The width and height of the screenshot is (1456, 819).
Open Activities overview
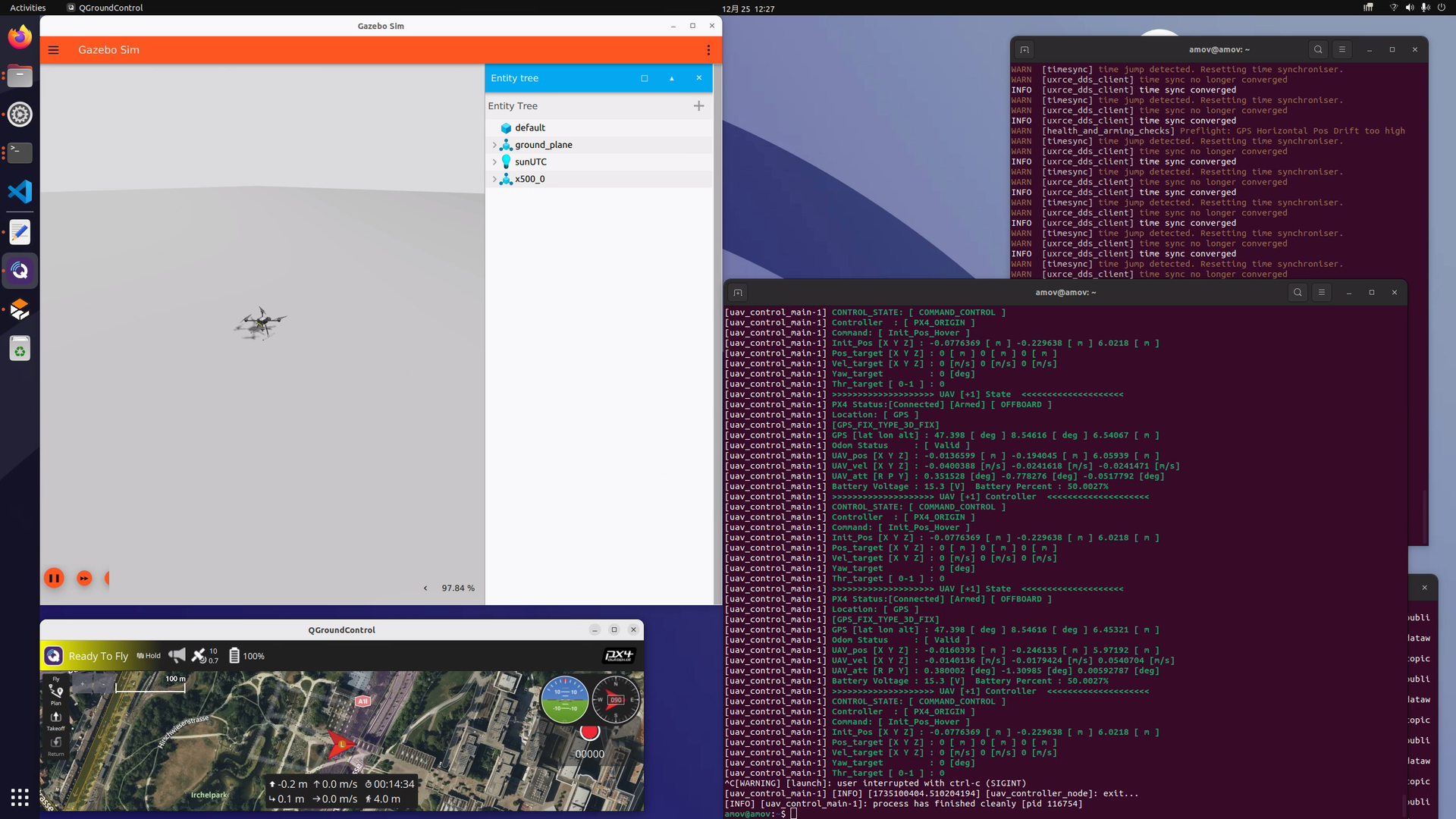[28, 8]
